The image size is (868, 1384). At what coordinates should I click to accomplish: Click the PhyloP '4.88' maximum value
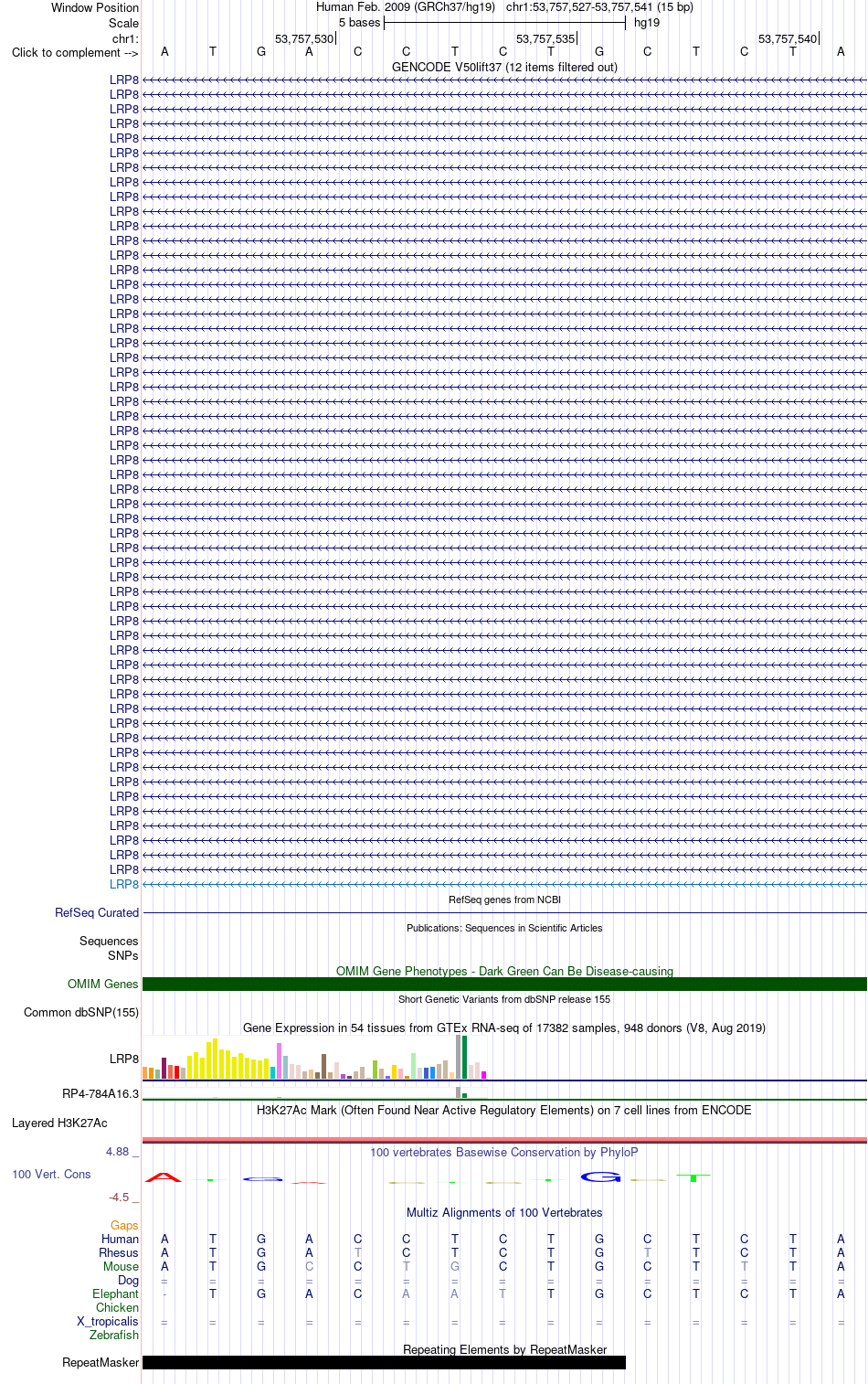click(117, 1152)
